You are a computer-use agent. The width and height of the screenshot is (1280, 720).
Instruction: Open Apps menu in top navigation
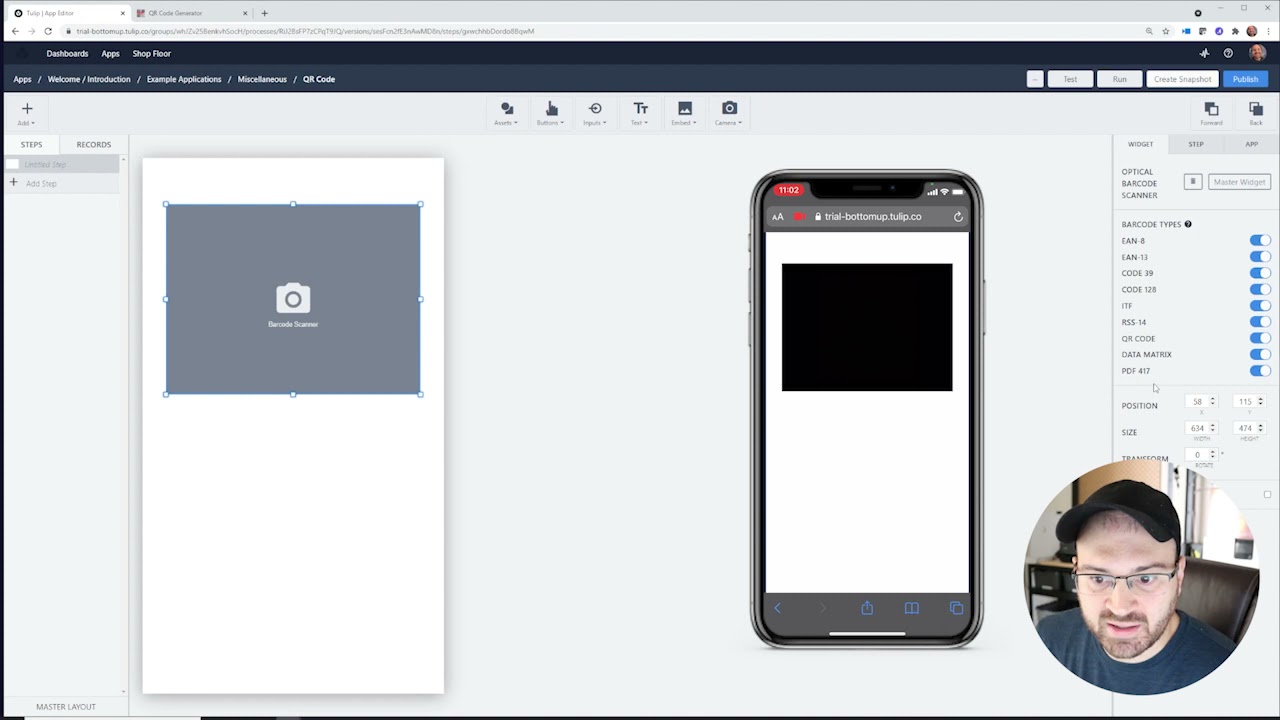point(110,53)
